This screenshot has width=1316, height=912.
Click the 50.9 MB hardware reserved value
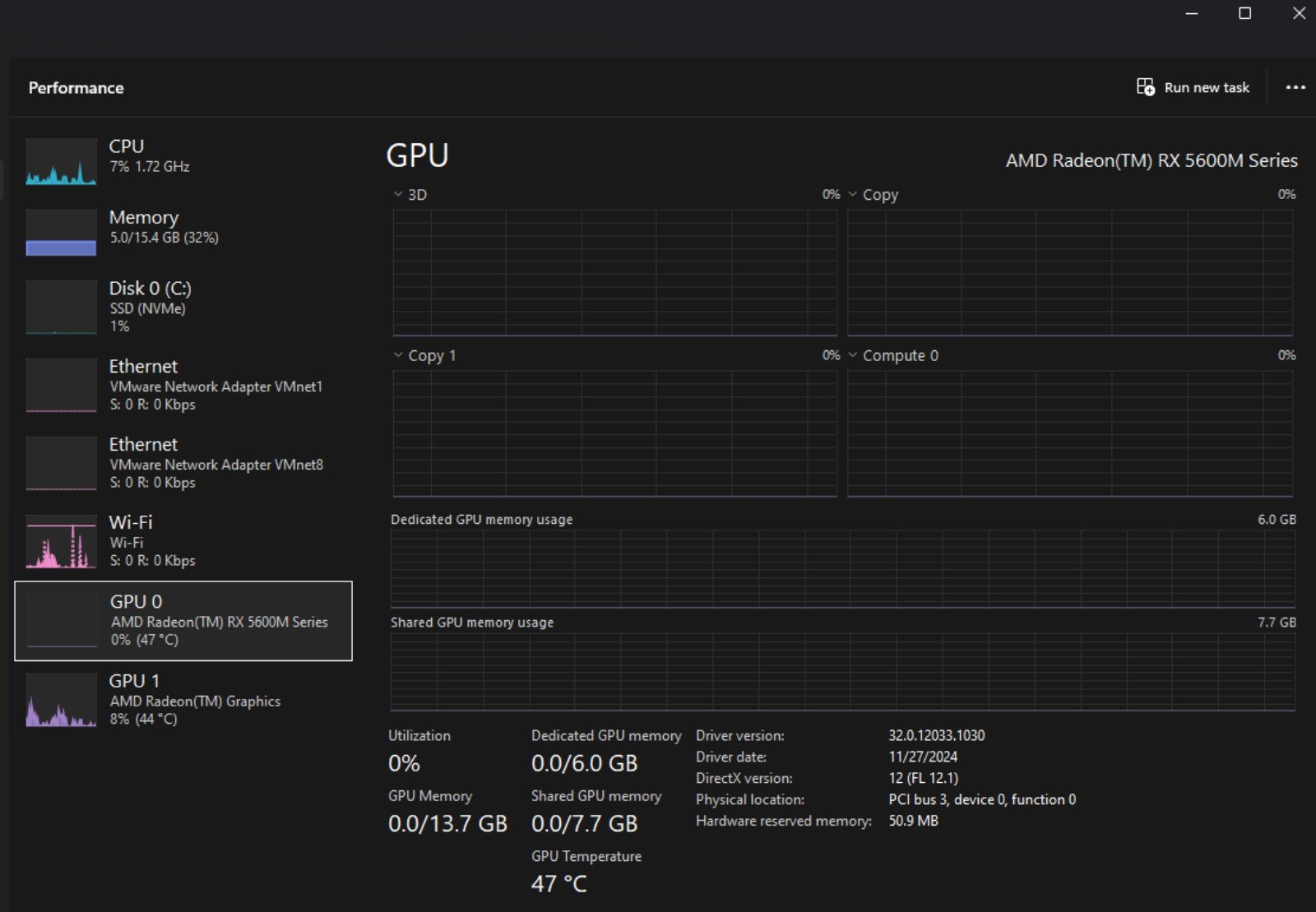pyautogui.click(x=913, y=821)
